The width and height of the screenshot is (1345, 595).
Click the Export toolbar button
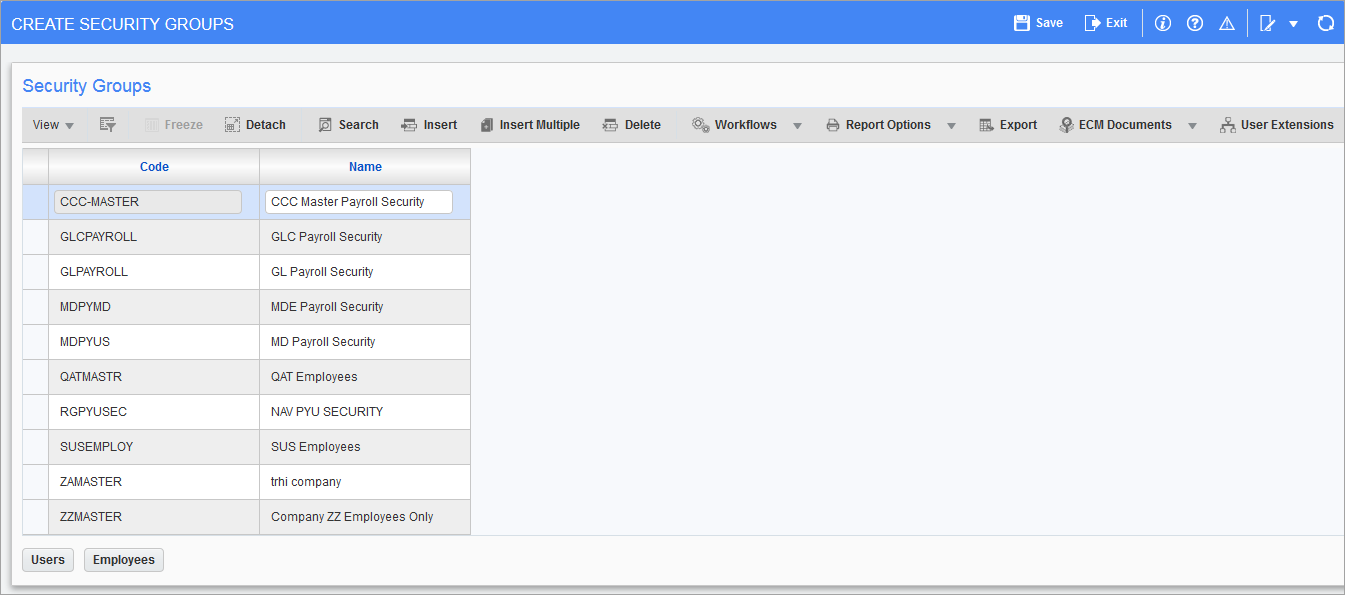click(1007, 125)
